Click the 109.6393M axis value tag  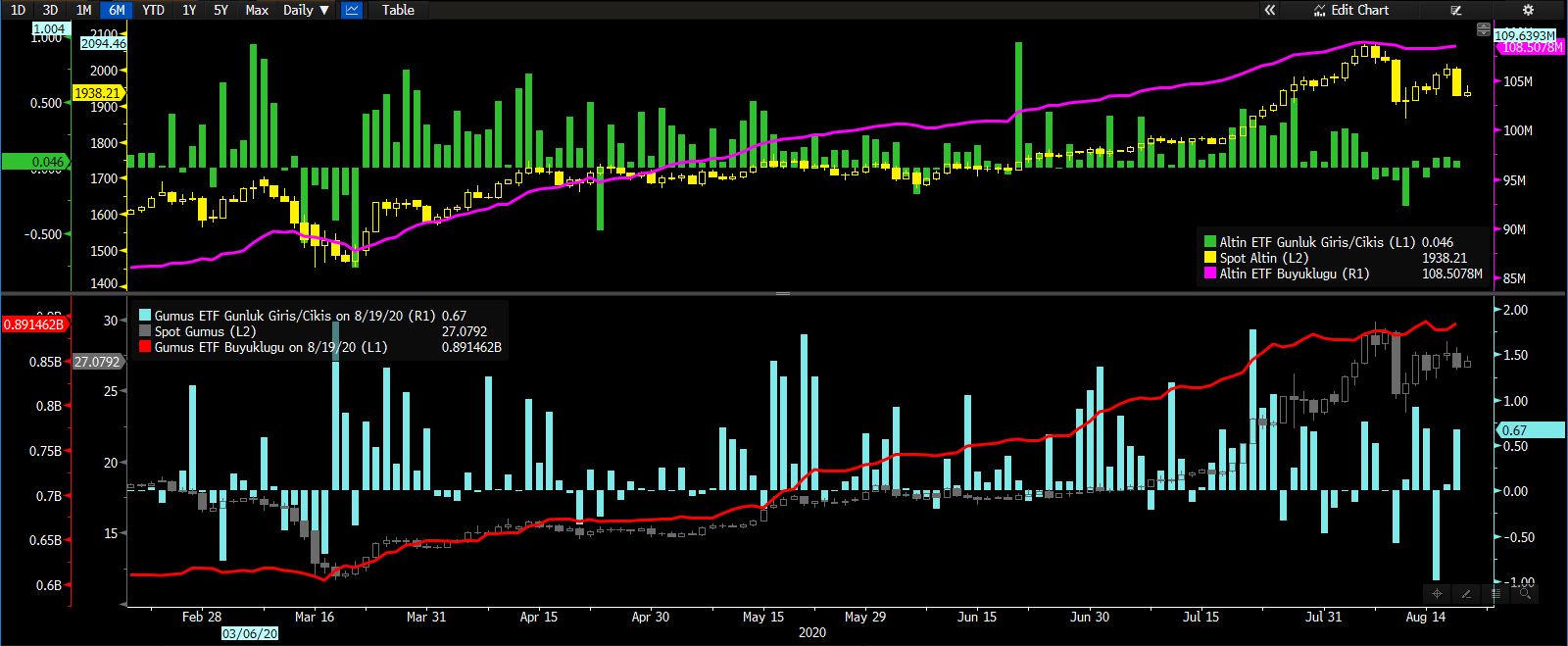(1525, 35)
